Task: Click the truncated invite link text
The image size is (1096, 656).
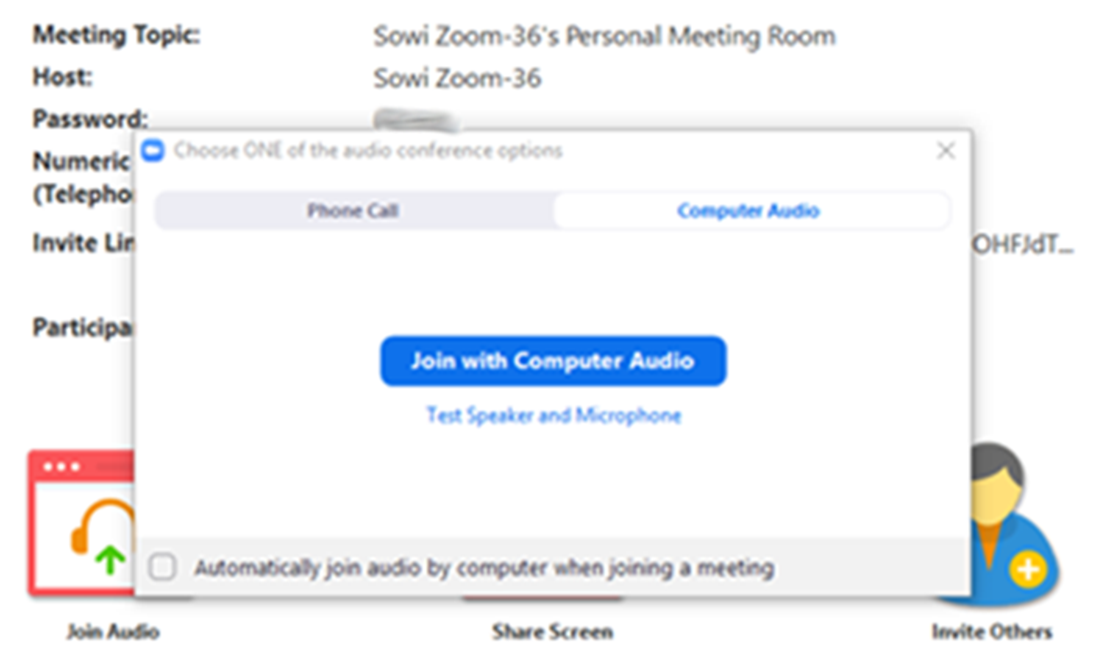Action: coord(1023,244)
